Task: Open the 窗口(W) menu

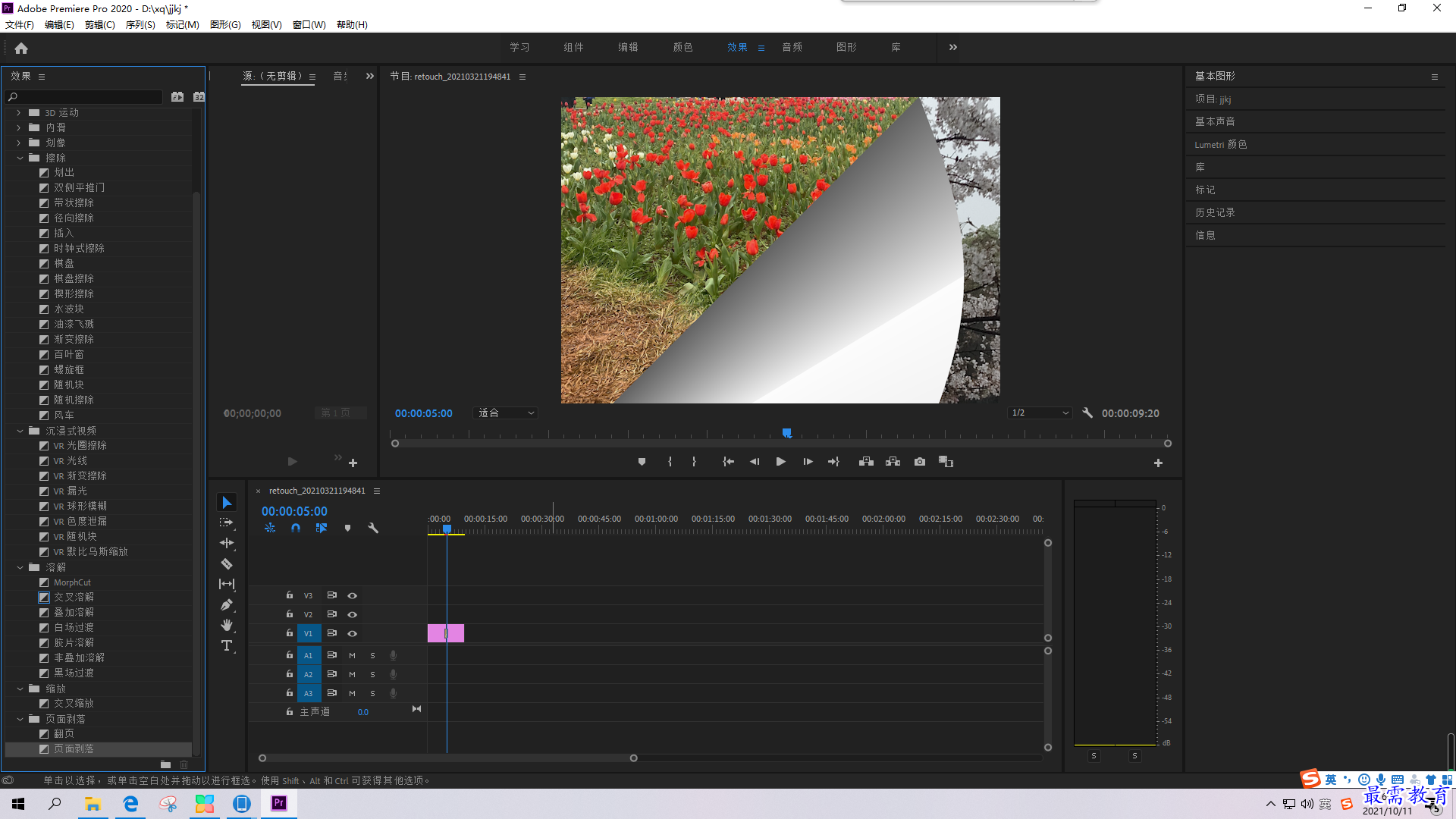Action: 309,24
